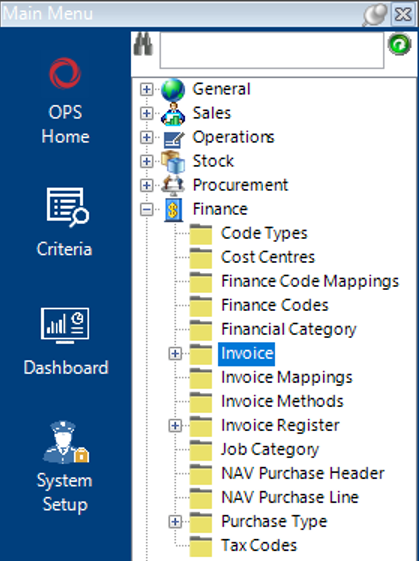The height and width of the screenshot is (561, 419).
Task: Click the binoculars search icon
Action: (143, 44)
